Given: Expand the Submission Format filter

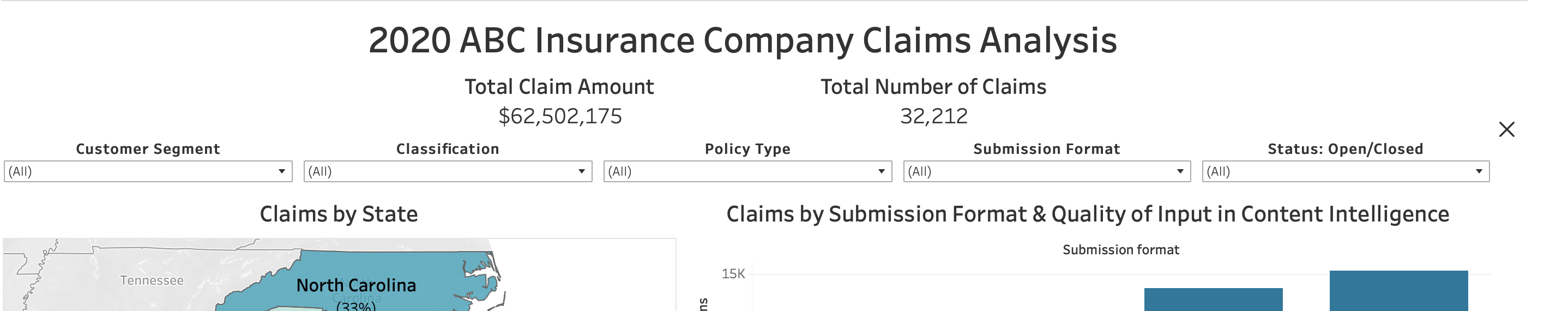Looking at the screenshot, I should point(1046,171).
